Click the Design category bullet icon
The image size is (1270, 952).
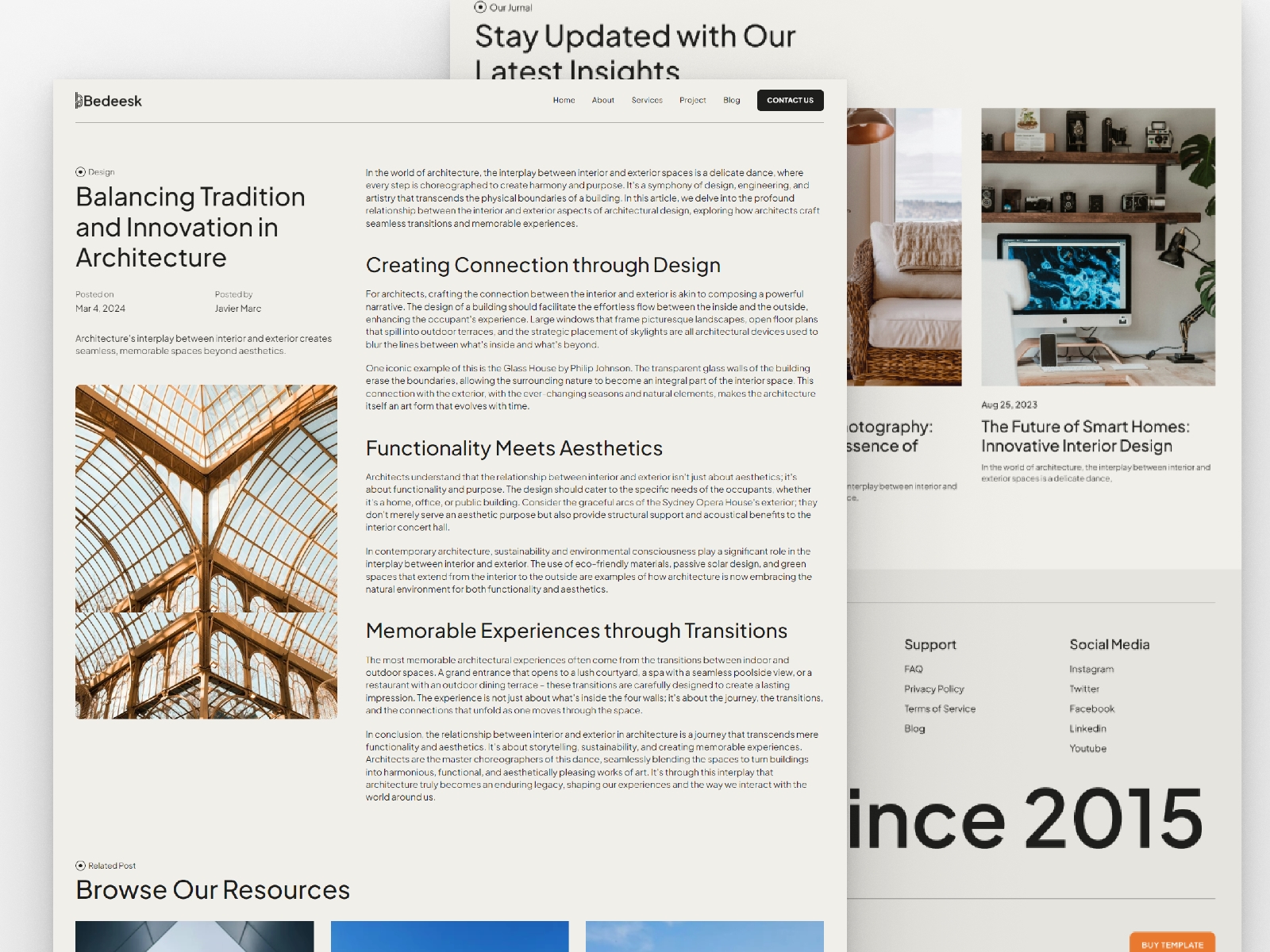(x=80, y=172)
